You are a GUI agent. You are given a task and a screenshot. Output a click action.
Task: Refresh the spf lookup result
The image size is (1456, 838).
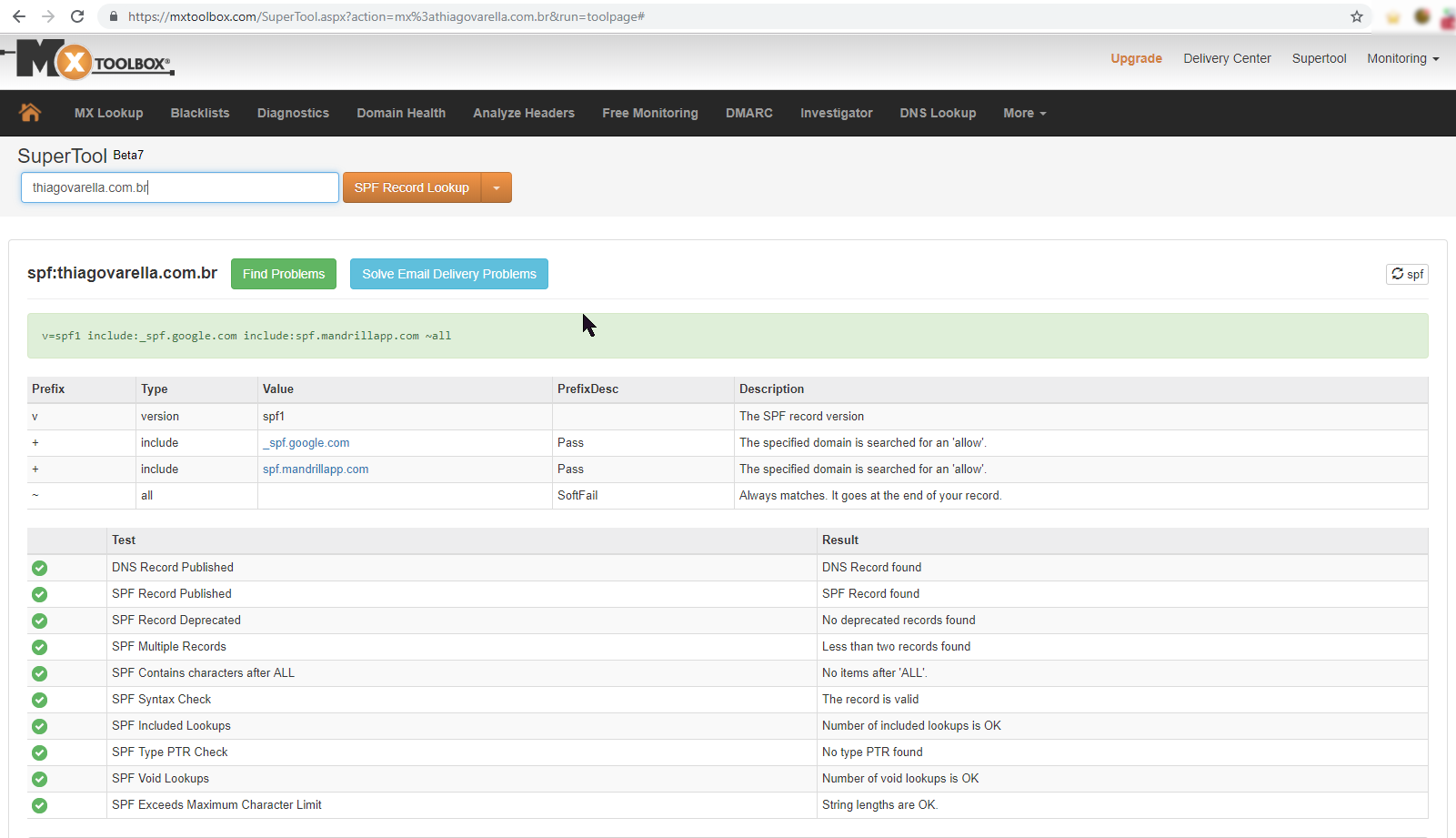tap(1407, 274)
